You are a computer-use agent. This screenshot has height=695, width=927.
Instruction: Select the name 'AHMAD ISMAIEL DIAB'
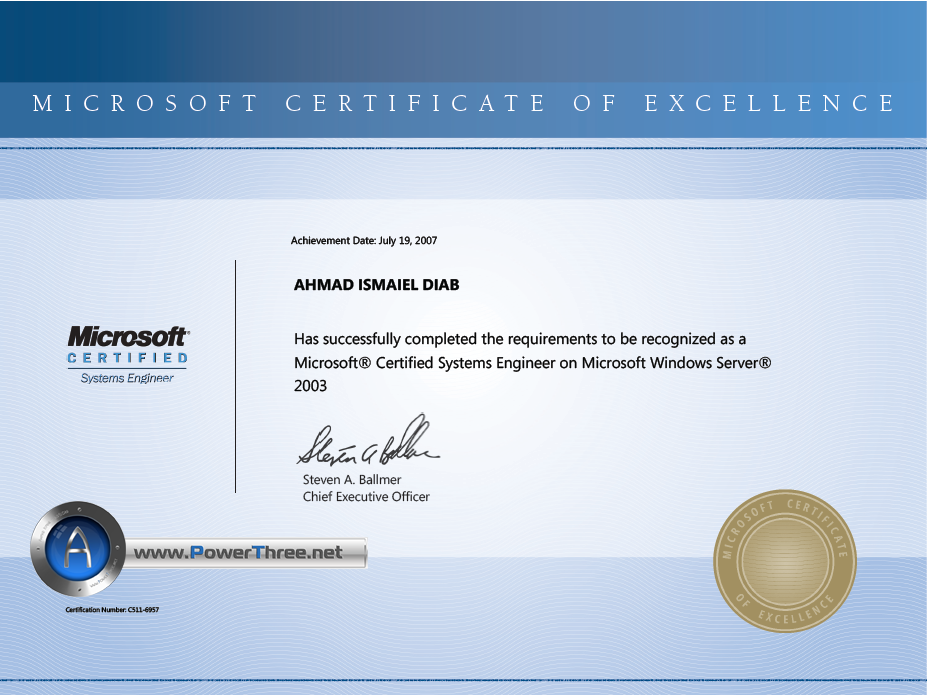[x=377, y=285]
